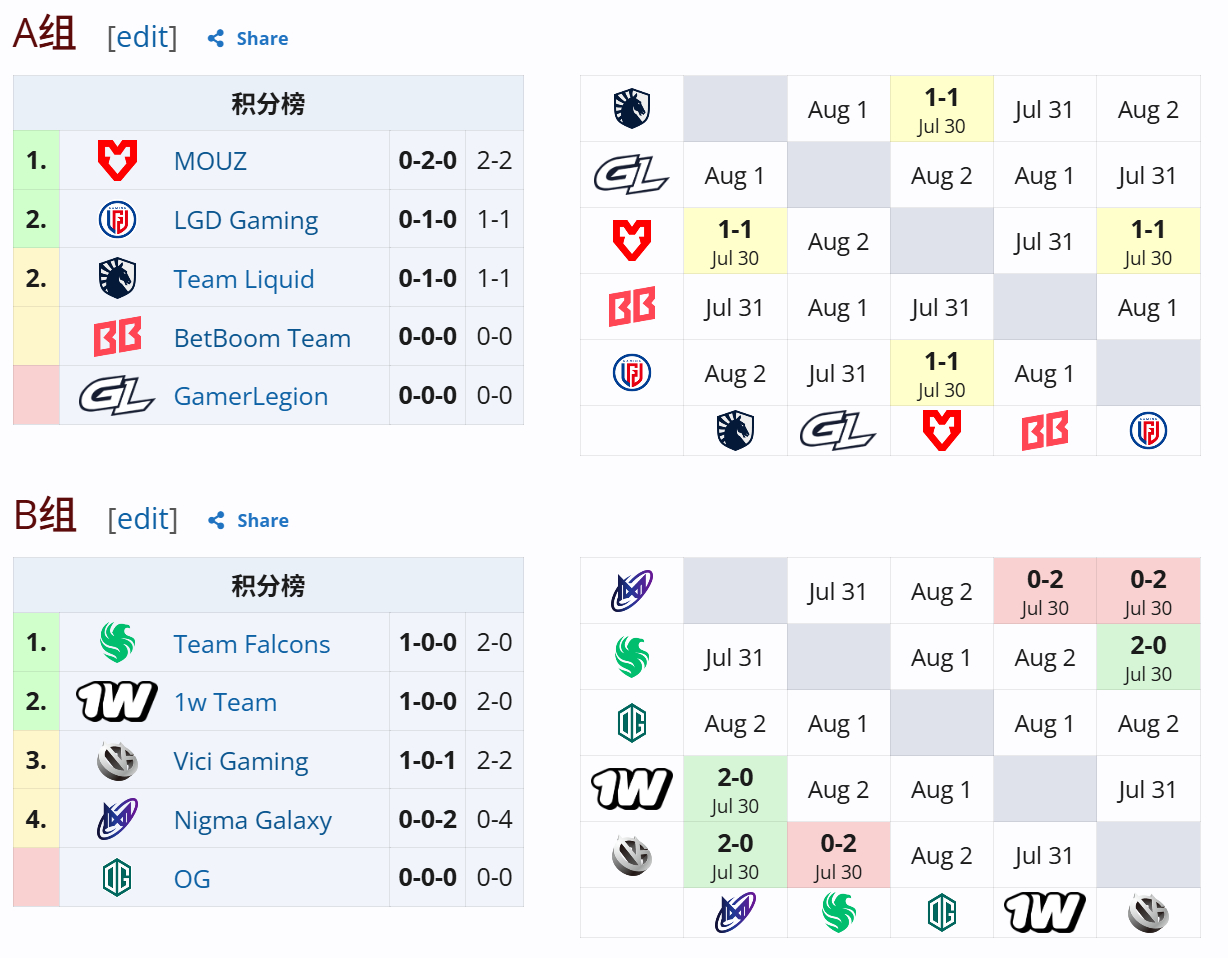The width and height of the screenshot is (1228, 958).
Task: Open the edit link for B组
Action: coord(142,519)
